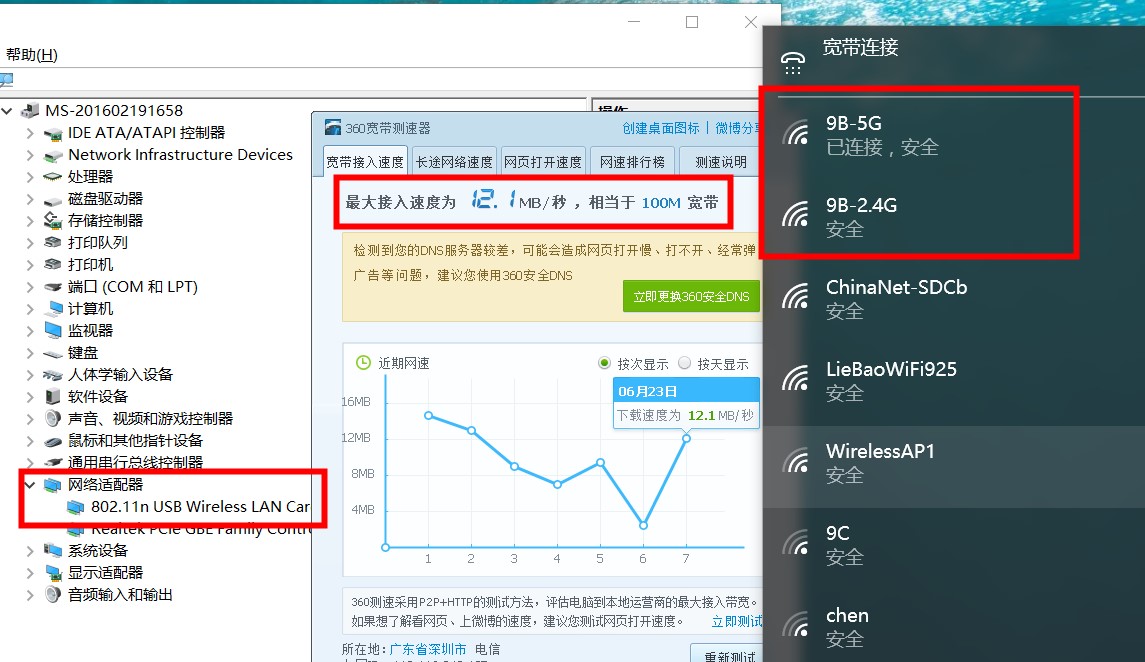This screenshot has height=662, width=1145.
Task: Click the 计算机 computer icon
Action: (54, 309)
